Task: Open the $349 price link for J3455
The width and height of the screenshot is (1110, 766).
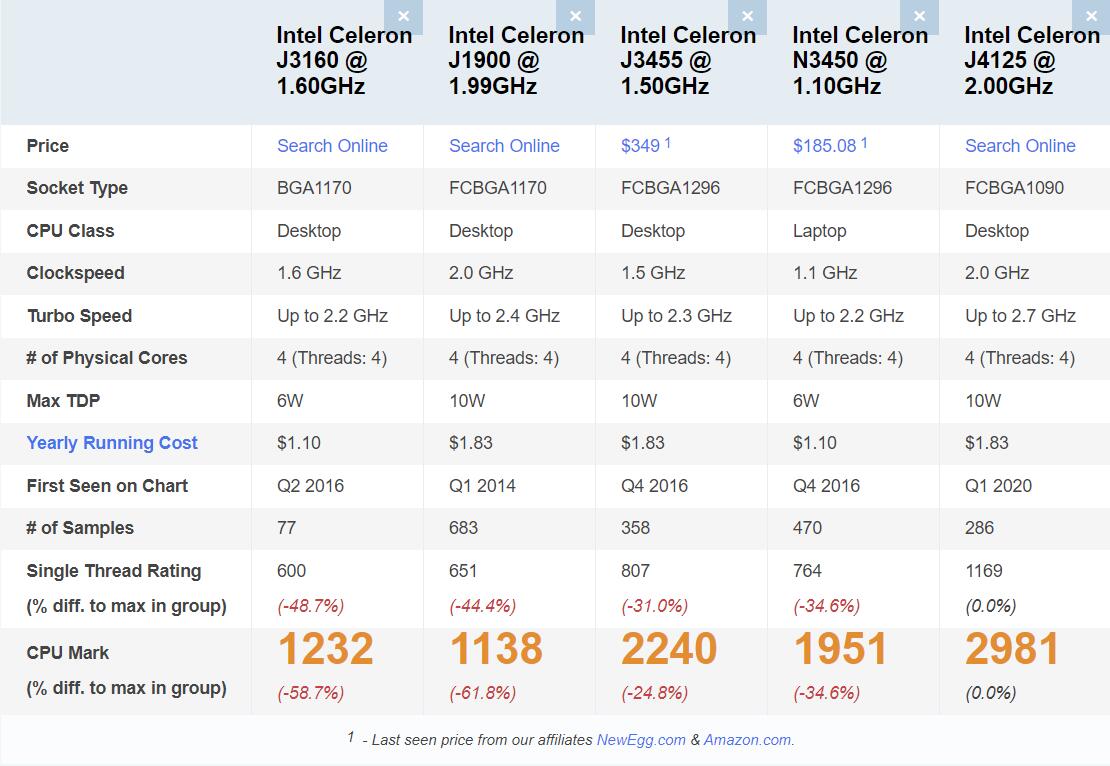Action: point(640,146)
